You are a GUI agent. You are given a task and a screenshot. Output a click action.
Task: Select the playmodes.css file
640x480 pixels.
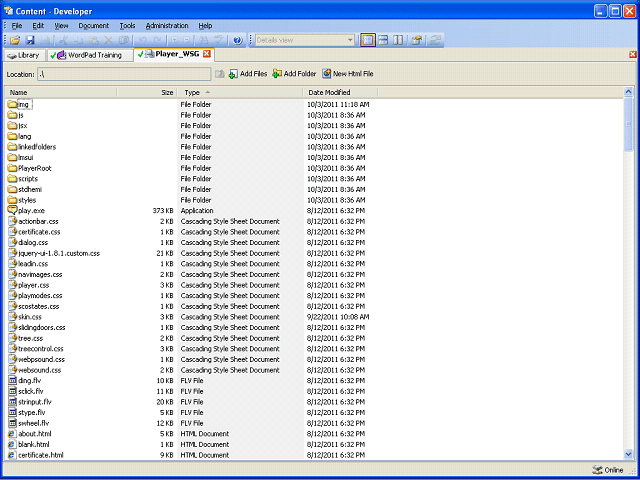pos(40,296)
